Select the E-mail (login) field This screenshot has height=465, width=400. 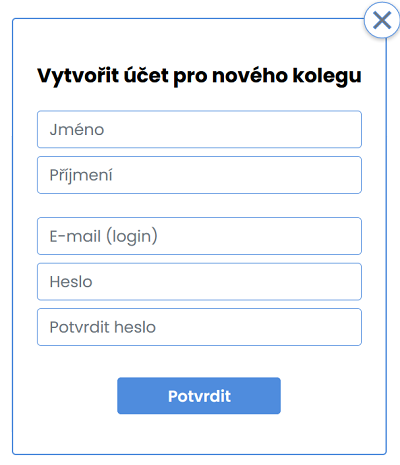[199, 236]
